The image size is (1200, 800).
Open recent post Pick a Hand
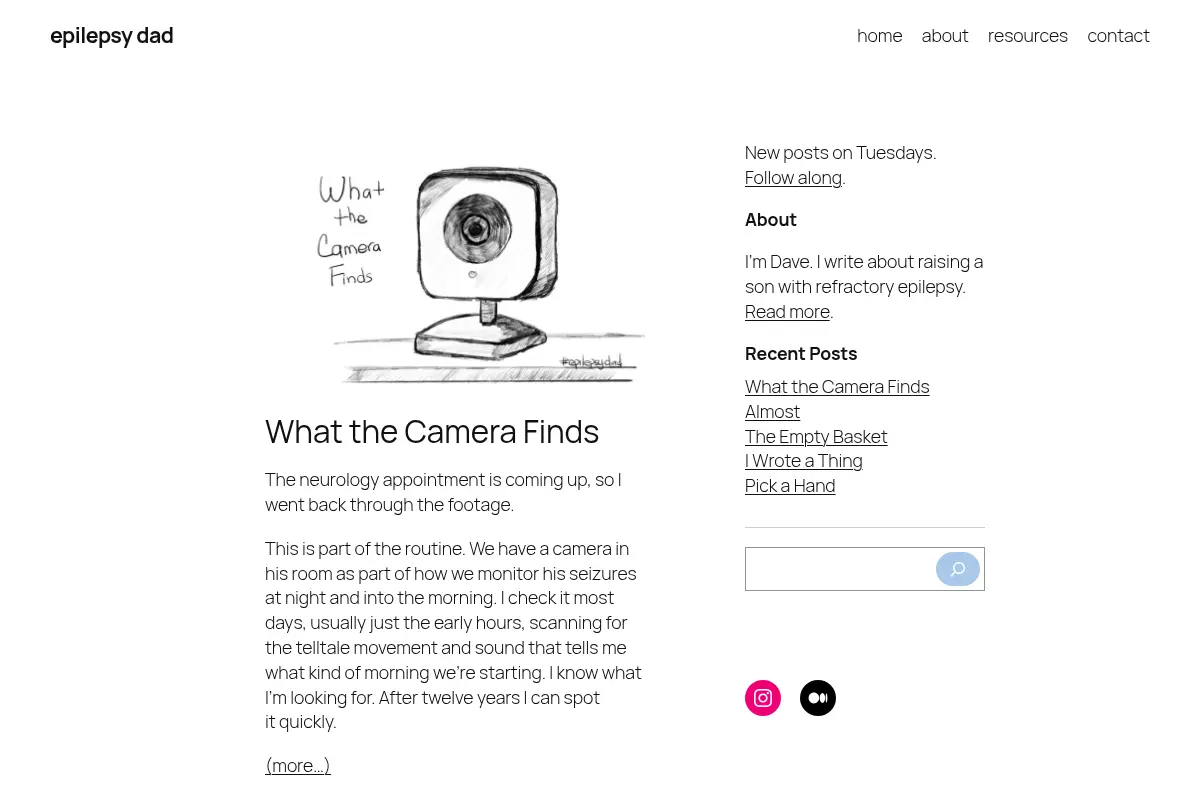coord(790,486)
